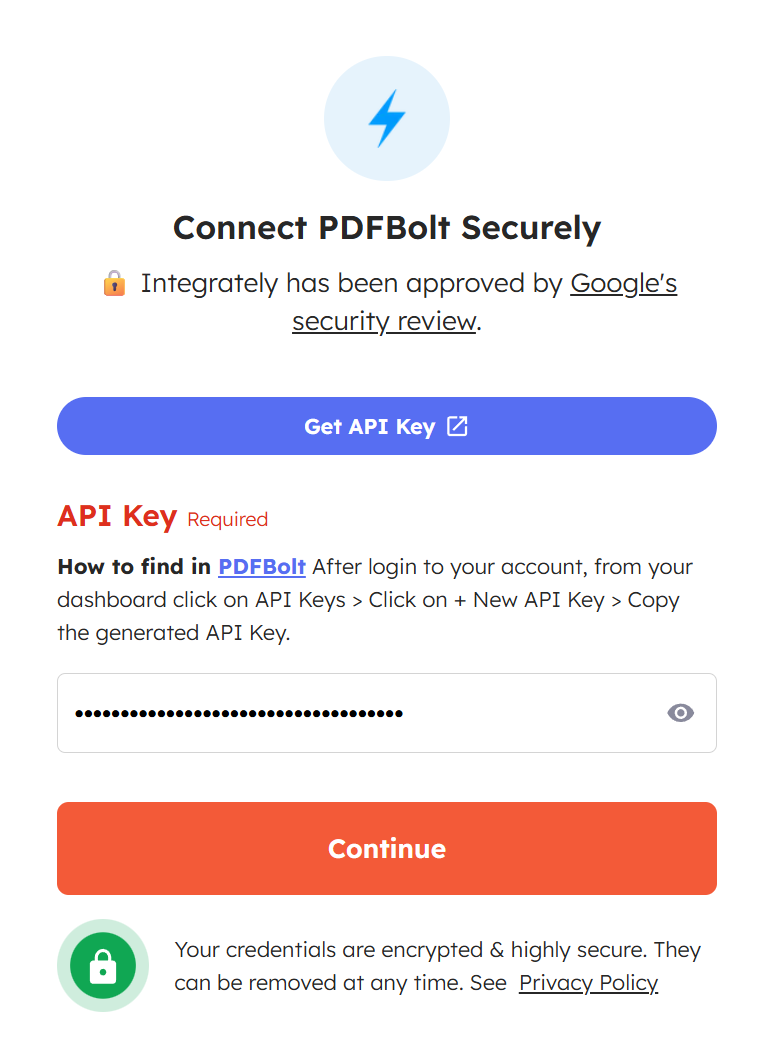
Task: Open the PDFBolt website link
Action: coord(261,567)
